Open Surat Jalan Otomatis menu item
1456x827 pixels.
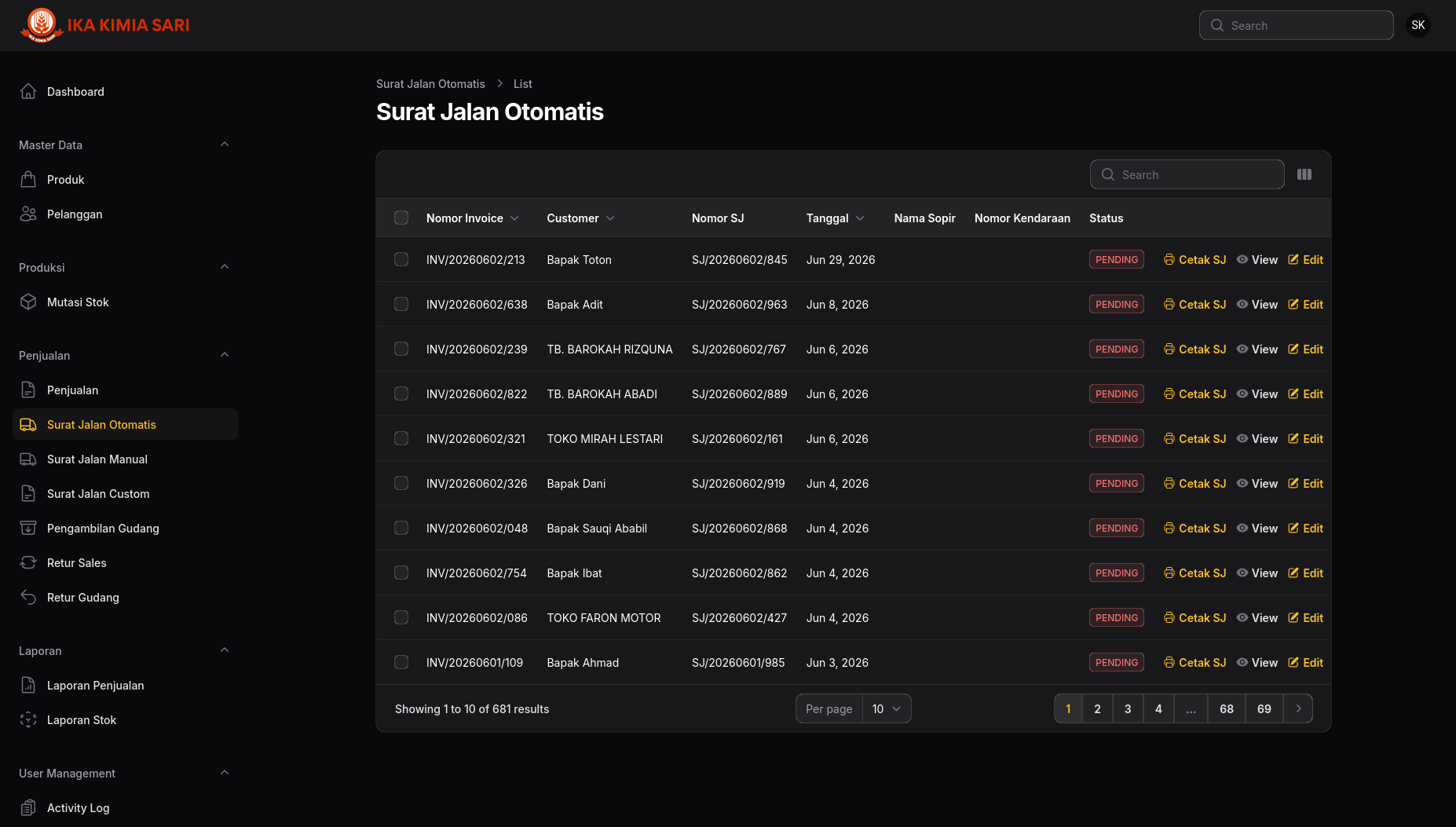[x=126, y=424]
